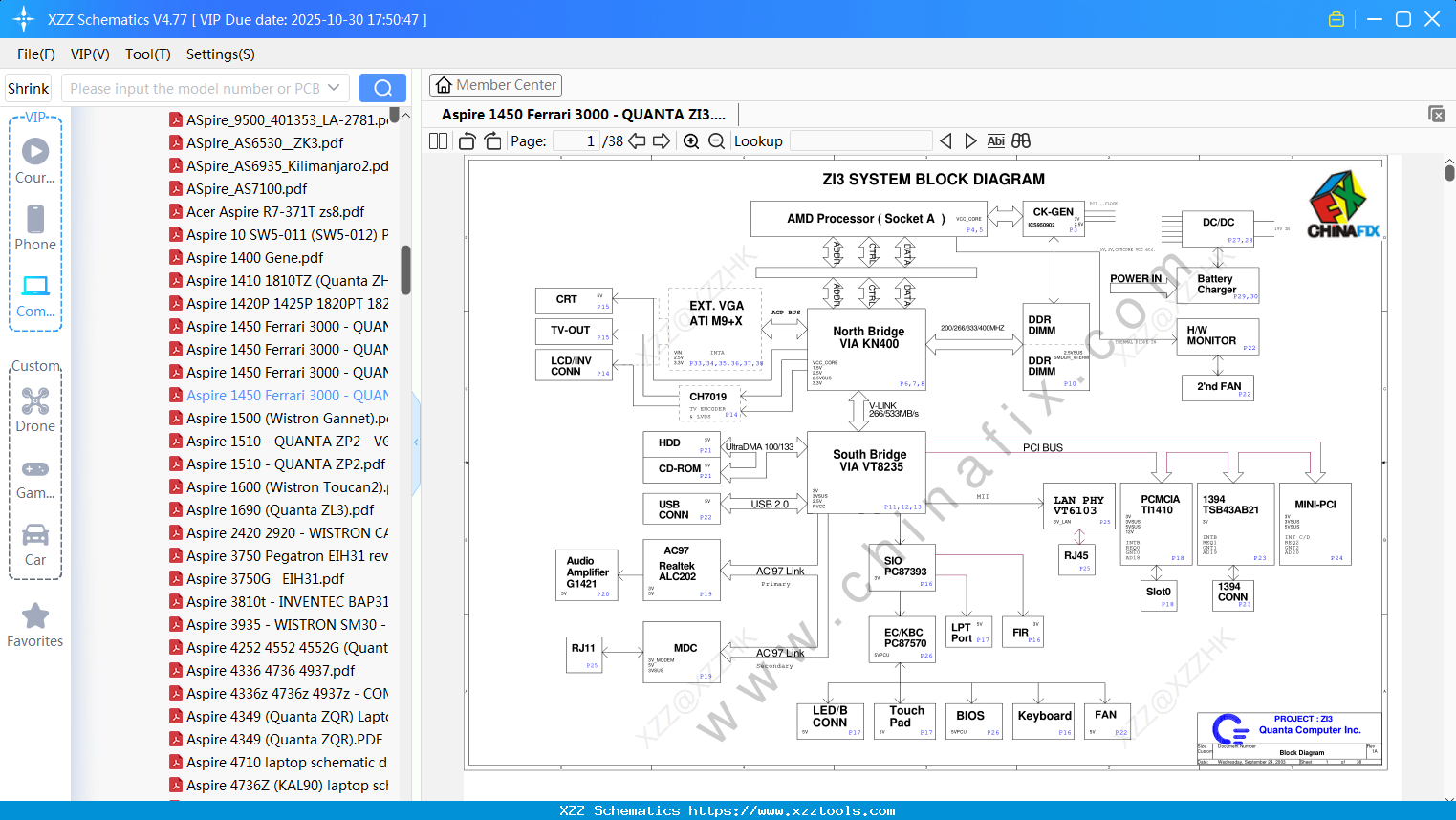Click the document viewer vertical scrollbar
The height and width of the screenshot is (820, 1456).
click(x=1449, y=173)
